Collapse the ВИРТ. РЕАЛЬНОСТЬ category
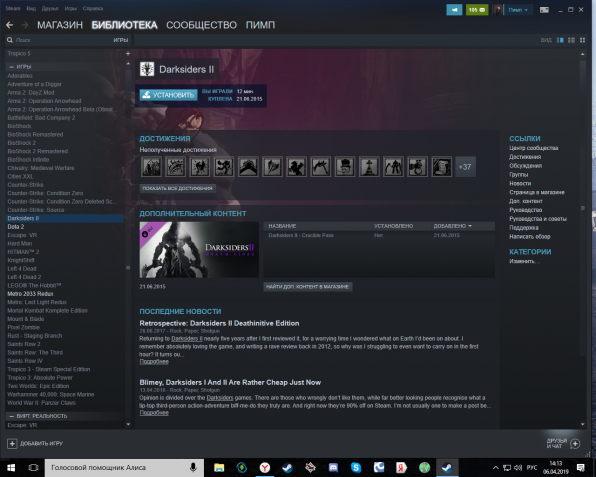This screenshot has width=596, height=477. [x=11, y=416]
